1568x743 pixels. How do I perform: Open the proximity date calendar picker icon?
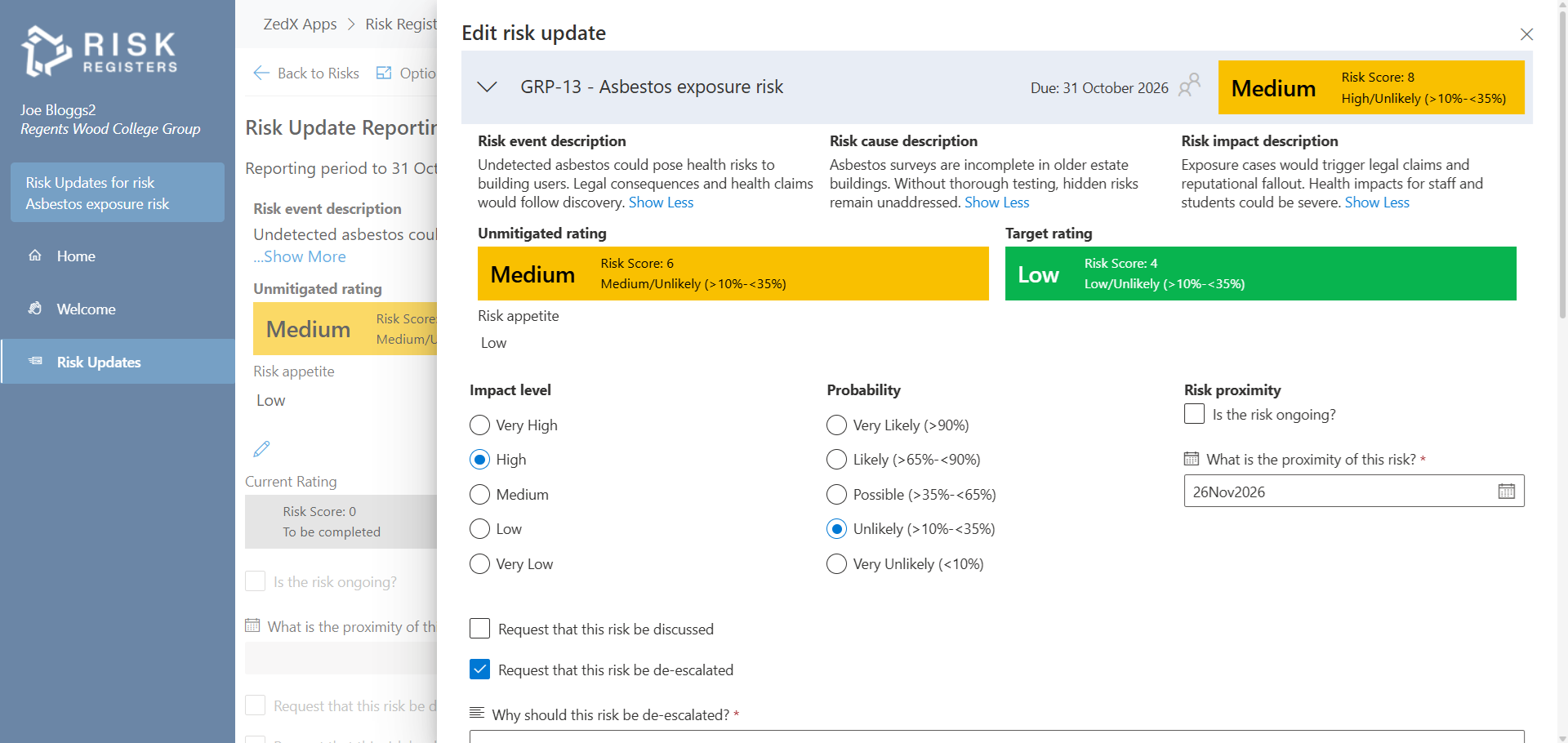click(x=1507, y=492)
